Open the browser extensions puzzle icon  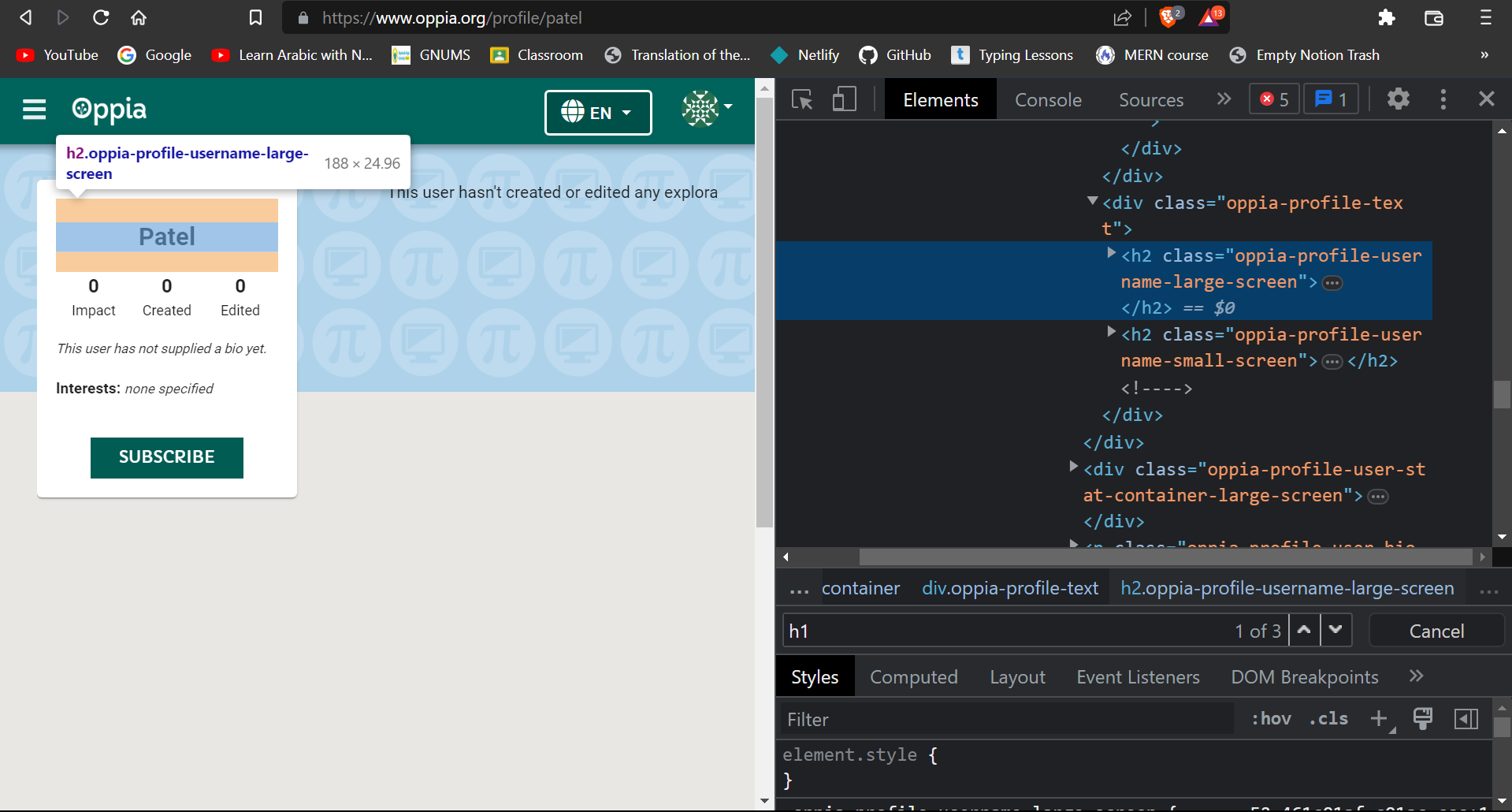[1386, 17]
